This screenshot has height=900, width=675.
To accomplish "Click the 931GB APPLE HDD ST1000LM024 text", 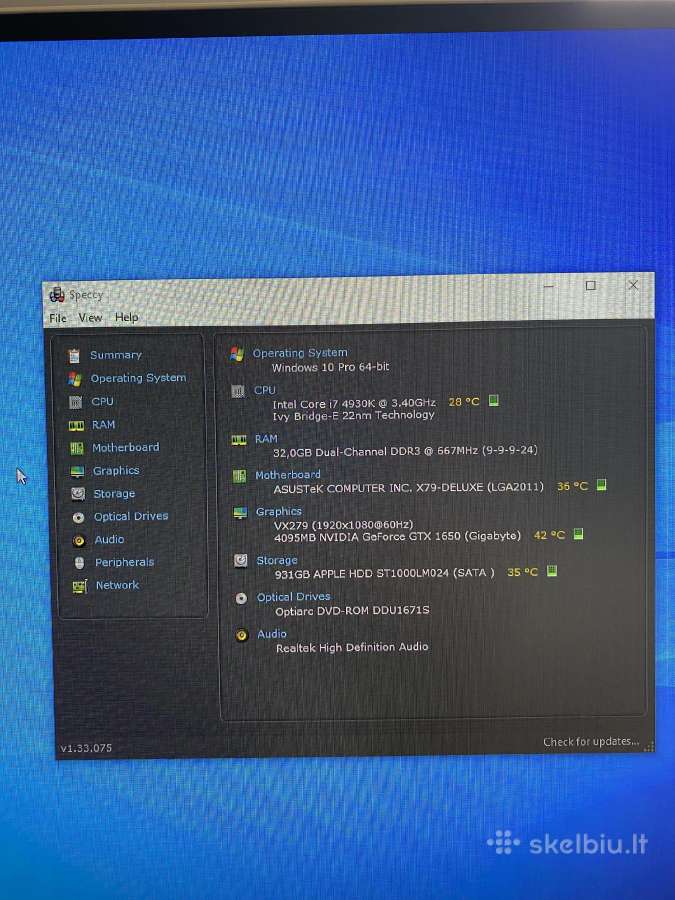I will (x=384, y=573).
